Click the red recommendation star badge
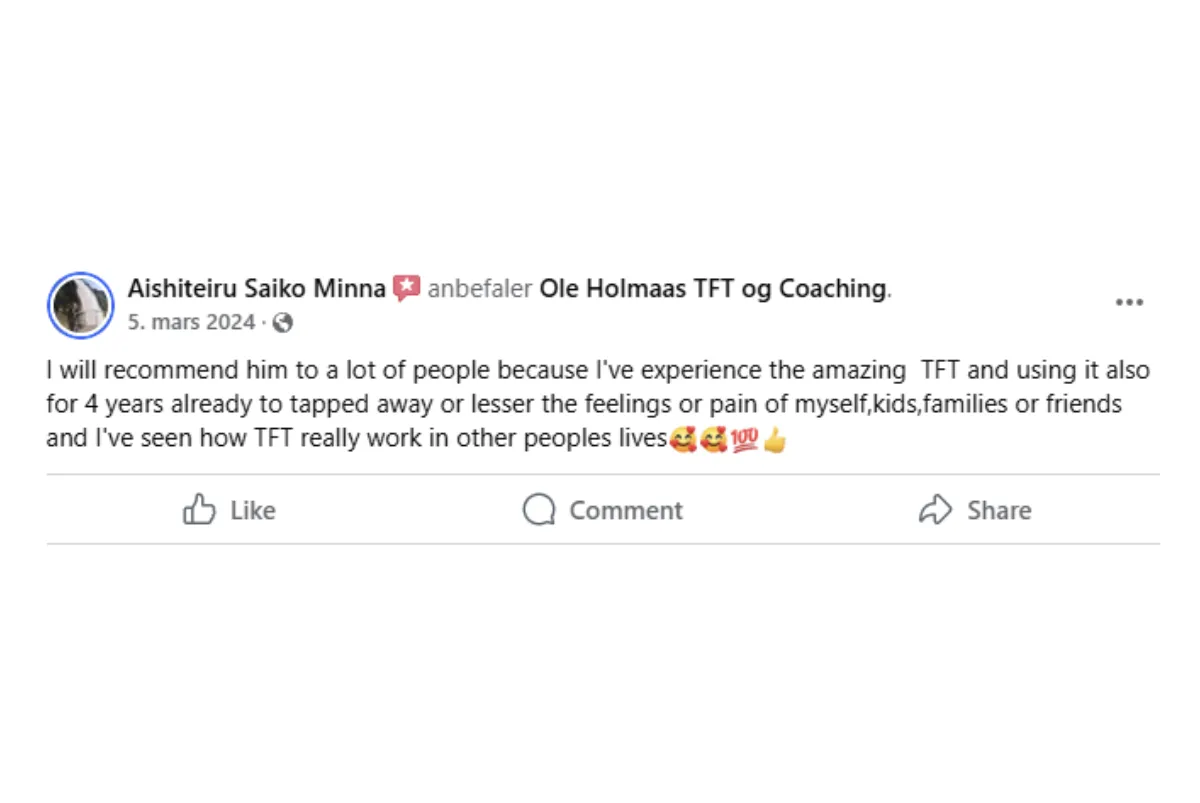1200x803 pixels. click(x=406, y=289)
